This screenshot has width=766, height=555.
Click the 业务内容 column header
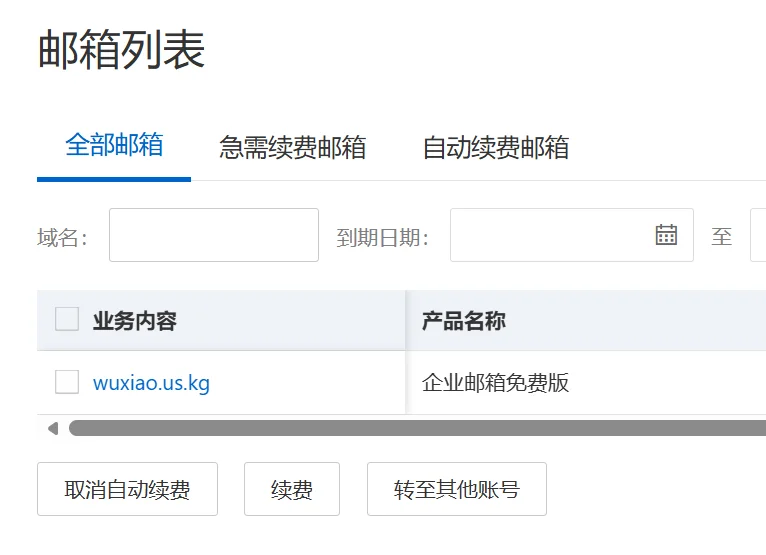coord(135,320)
